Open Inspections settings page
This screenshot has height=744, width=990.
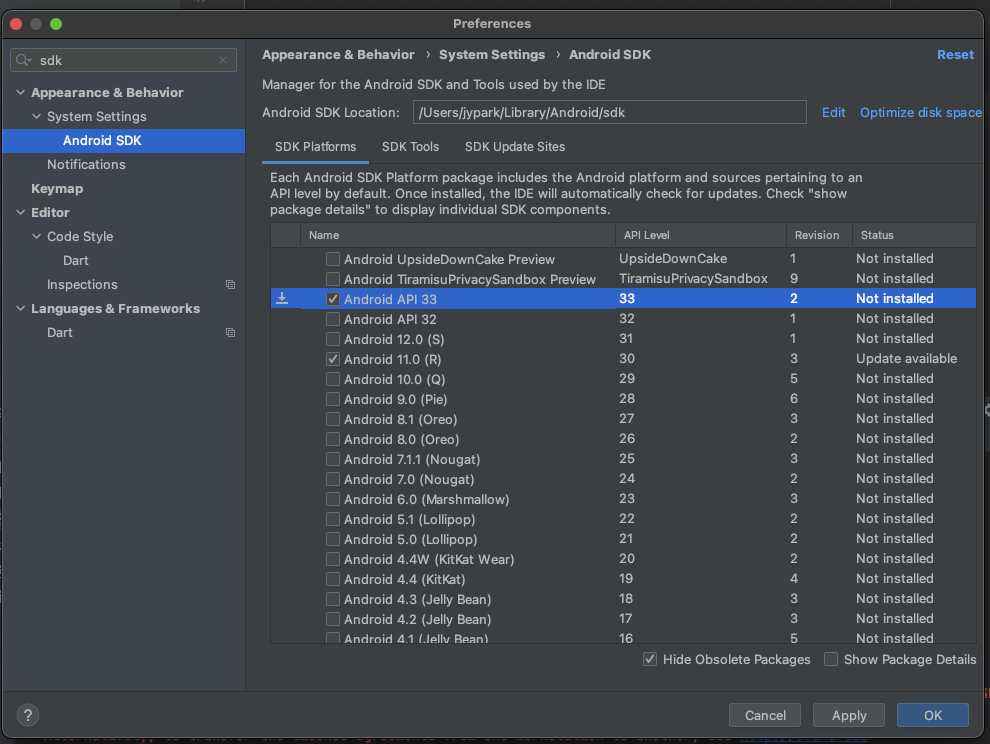pyautogui.click(x=82, y=285)
